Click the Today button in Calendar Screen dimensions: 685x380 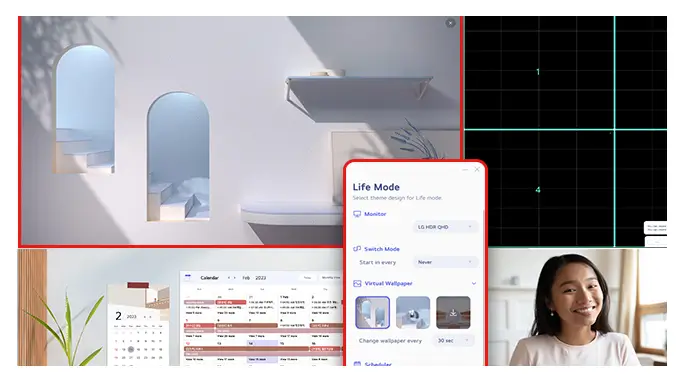[x=307, y=278]
